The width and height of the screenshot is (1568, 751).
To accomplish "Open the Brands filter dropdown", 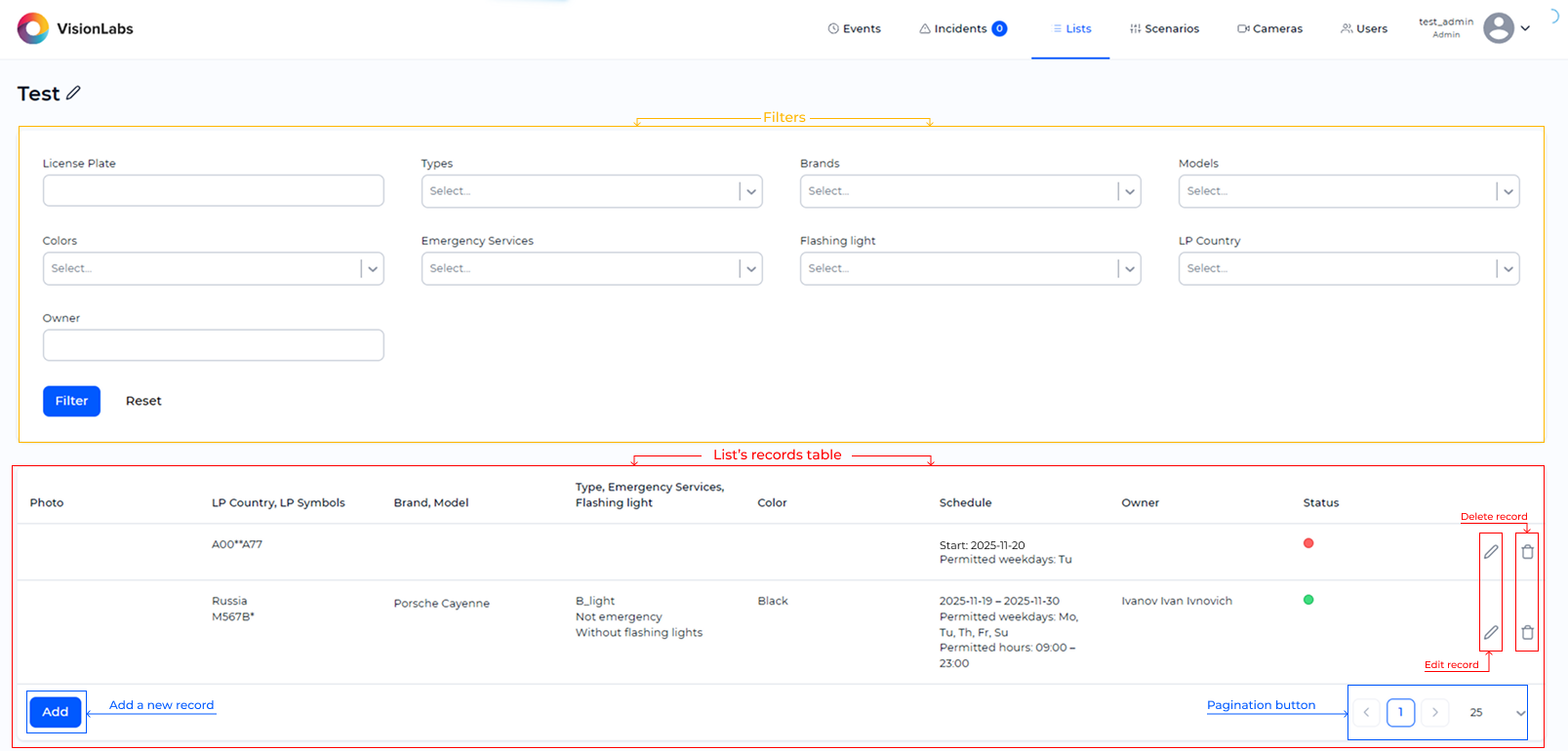I will pyautogui.click(x=970, y=191).
